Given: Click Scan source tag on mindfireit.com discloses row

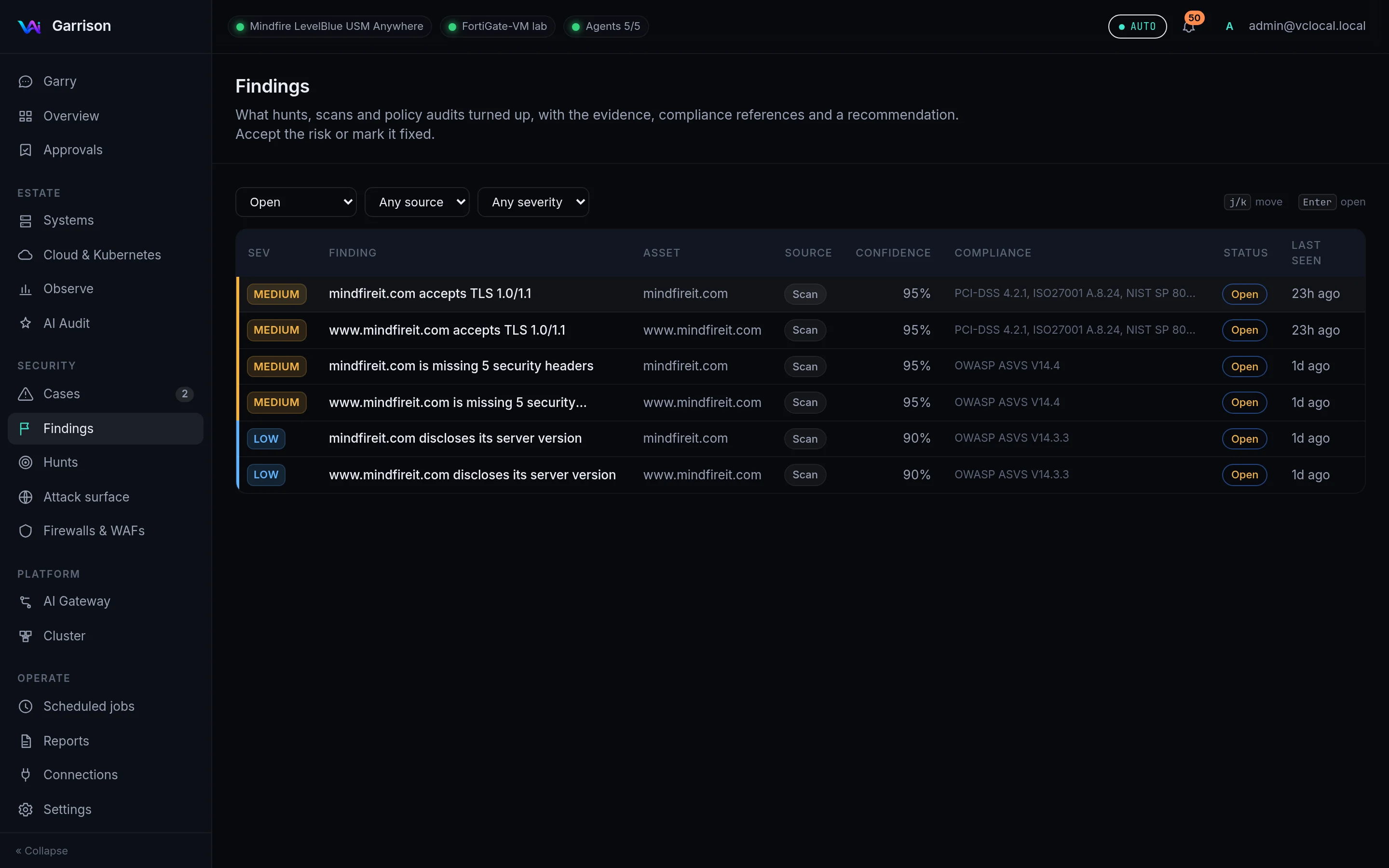Looking at the screenshot, I should 804,439.
